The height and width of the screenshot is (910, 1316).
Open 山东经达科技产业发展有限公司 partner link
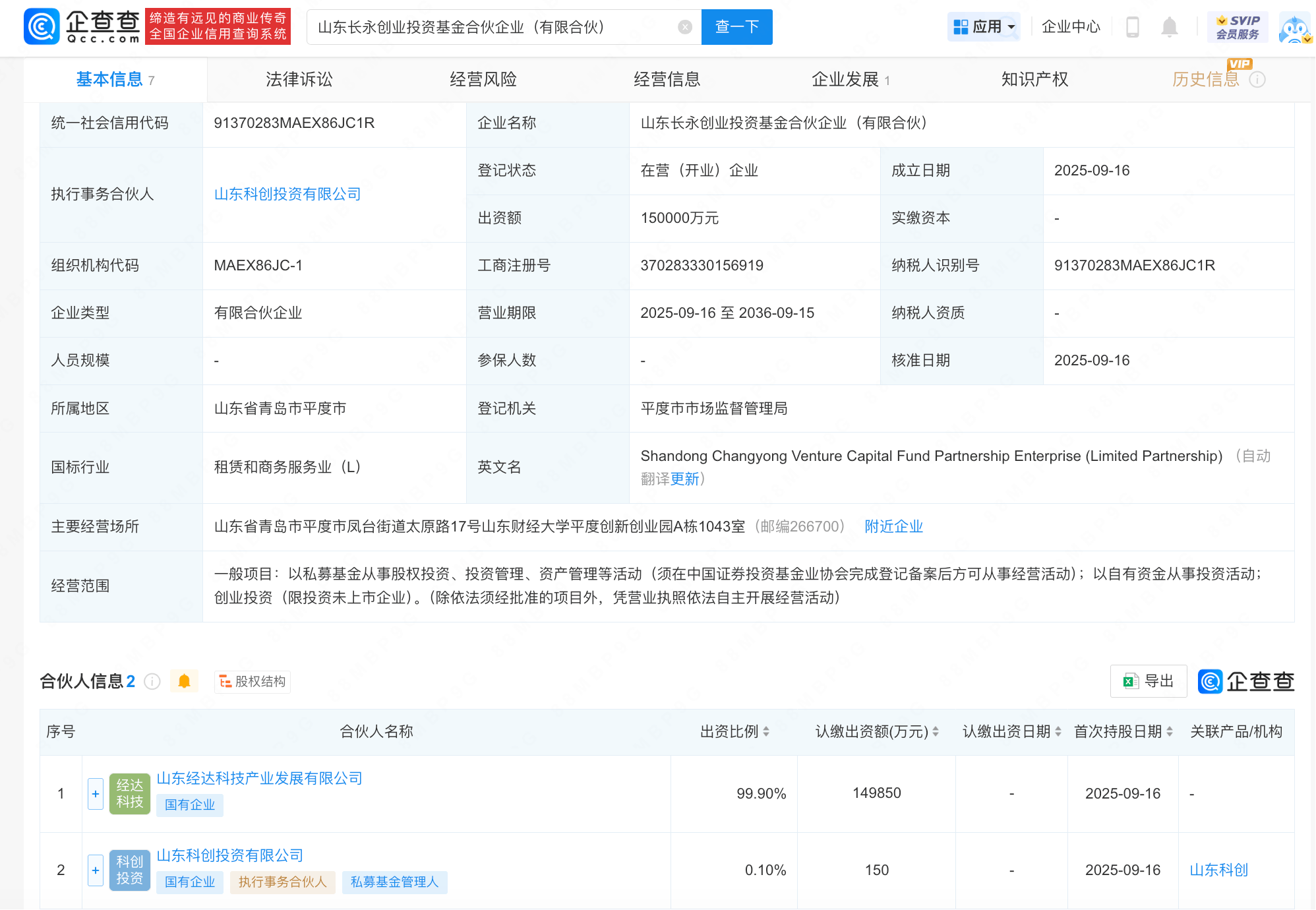pyautogui.click(x=260, y=778)
